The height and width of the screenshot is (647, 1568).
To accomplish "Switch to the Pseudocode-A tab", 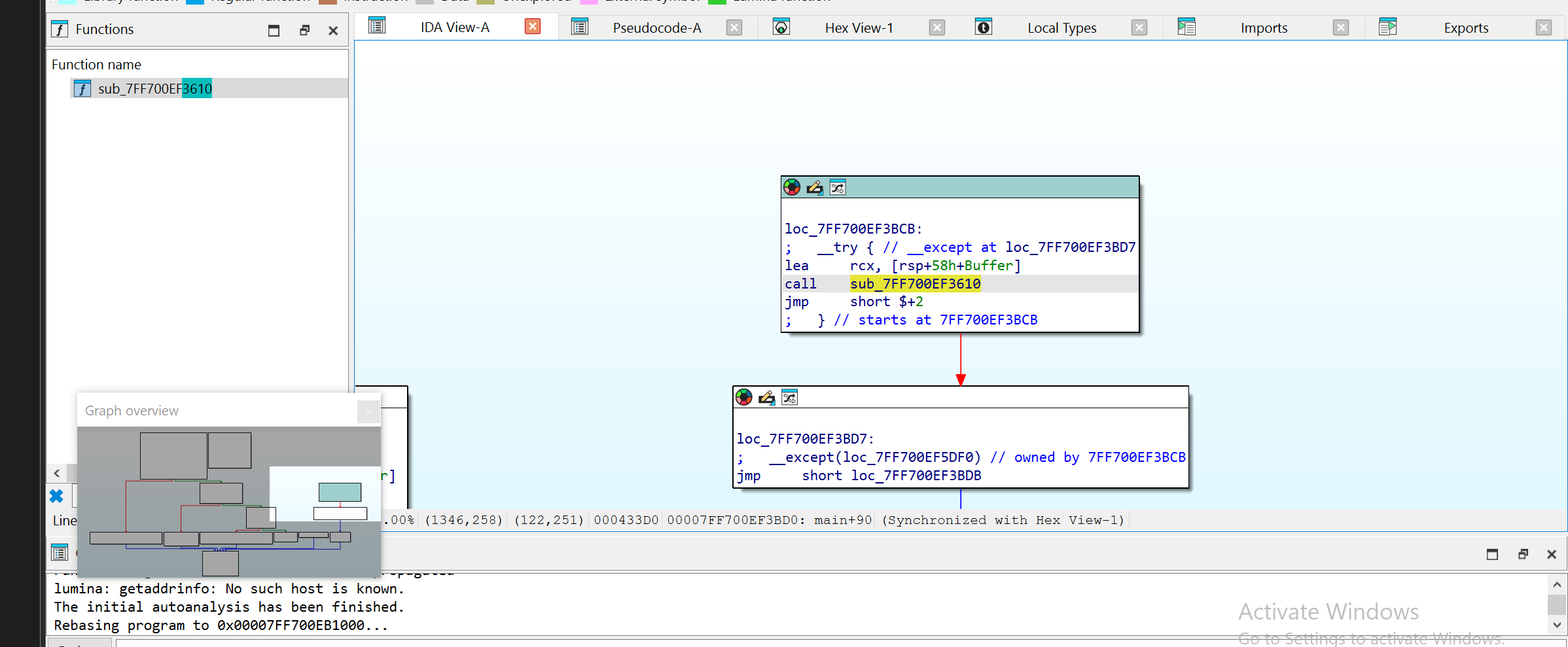I will pos(657,28).
